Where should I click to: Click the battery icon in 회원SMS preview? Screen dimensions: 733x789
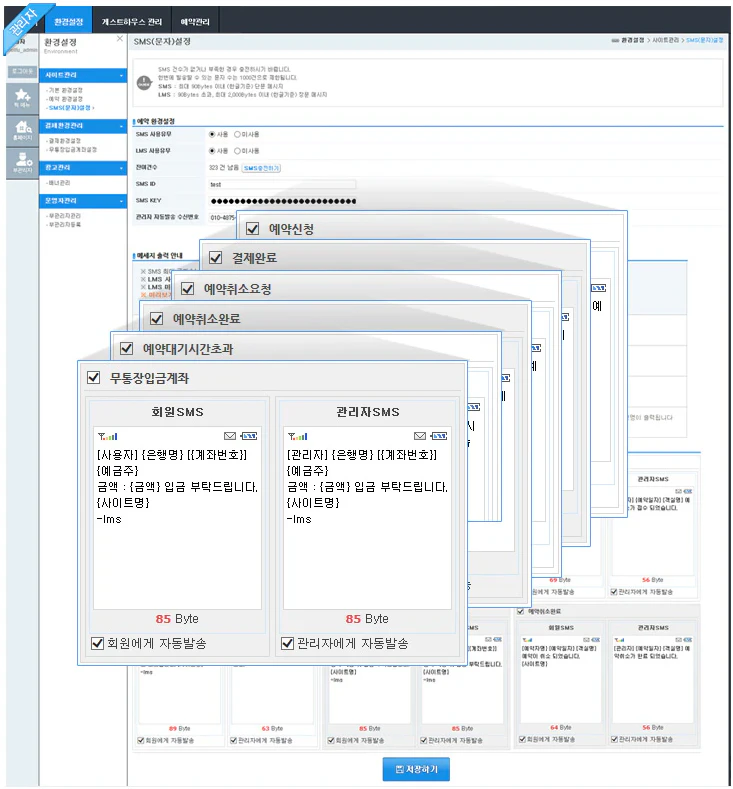(249, 436)
